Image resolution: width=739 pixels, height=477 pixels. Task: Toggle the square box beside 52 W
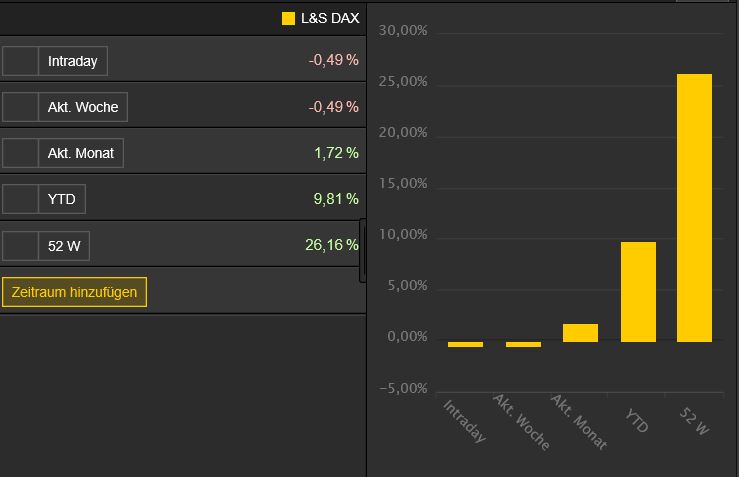[20, 245]
